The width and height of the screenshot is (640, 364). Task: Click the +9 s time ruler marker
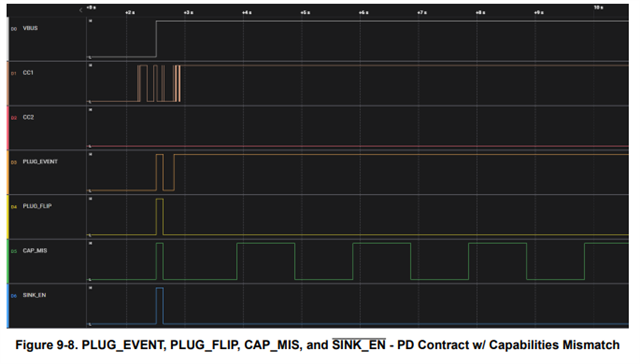pyautogui.click(x=538, y=13)
